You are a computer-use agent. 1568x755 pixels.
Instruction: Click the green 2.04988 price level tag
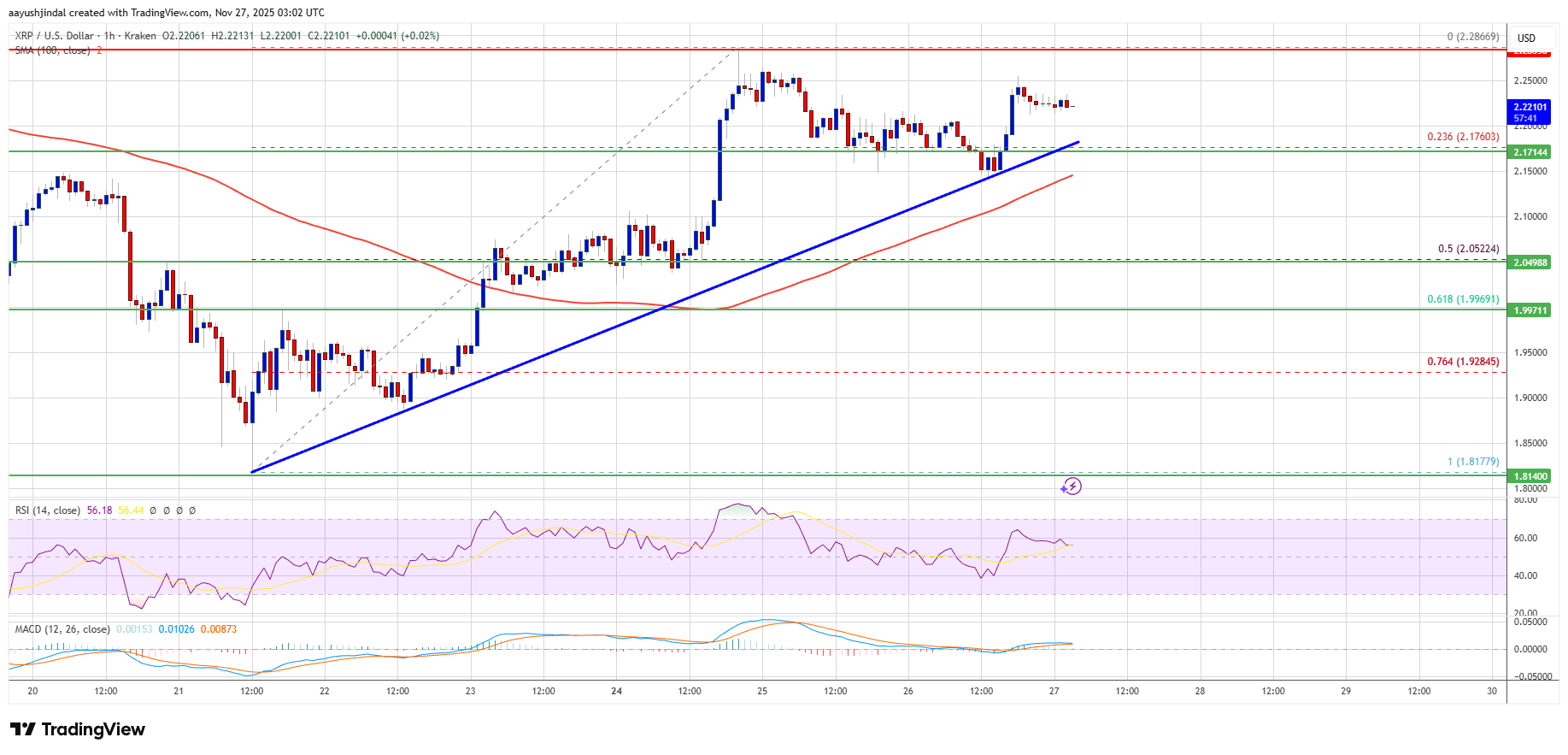tap(1530, 262)
